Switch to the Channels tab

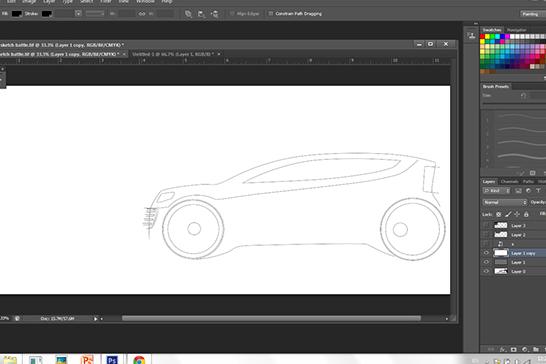(509, 182)
